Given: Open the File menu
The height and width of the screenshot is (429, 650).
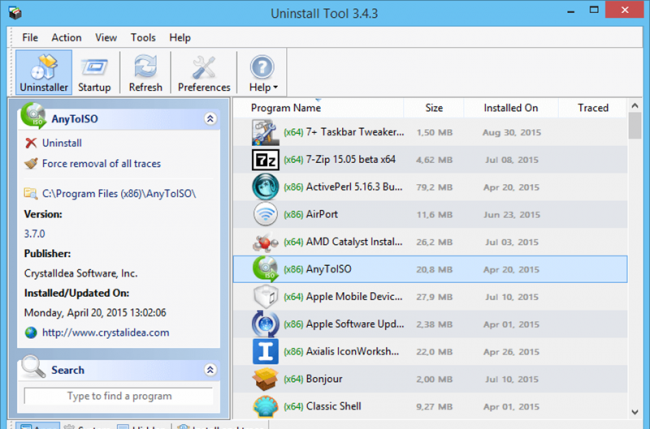Looking at the screenshot, I should (x=30, y=38).
